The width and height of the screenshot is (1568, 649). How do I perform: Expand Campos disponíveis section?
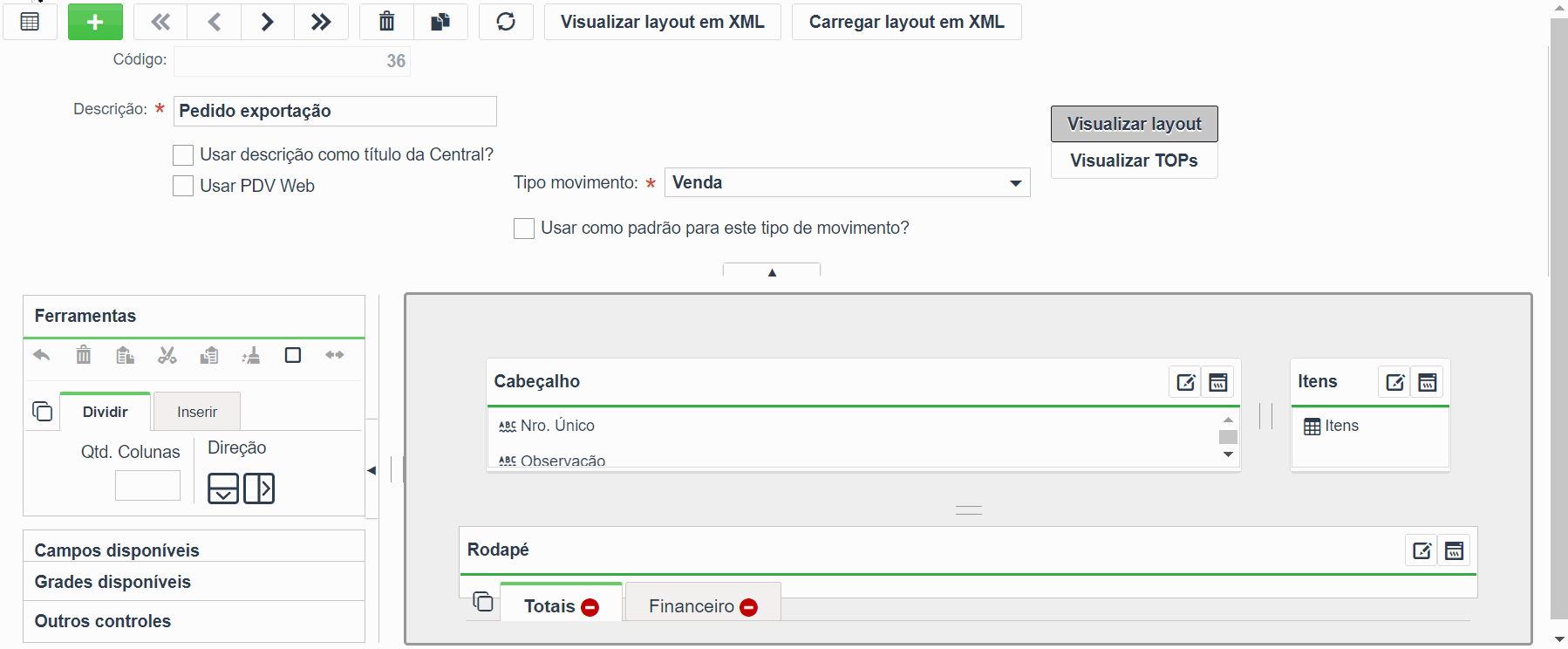click(x=194, y=550)
